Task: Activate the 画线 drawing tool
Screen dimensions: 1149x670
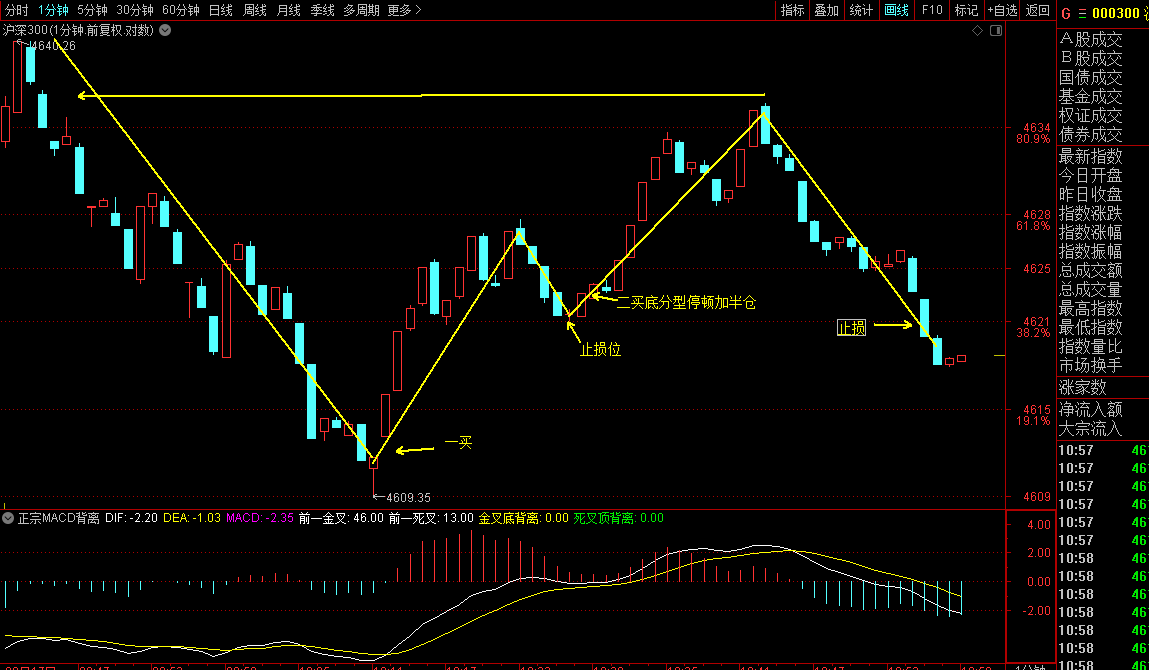Action: 896,10
